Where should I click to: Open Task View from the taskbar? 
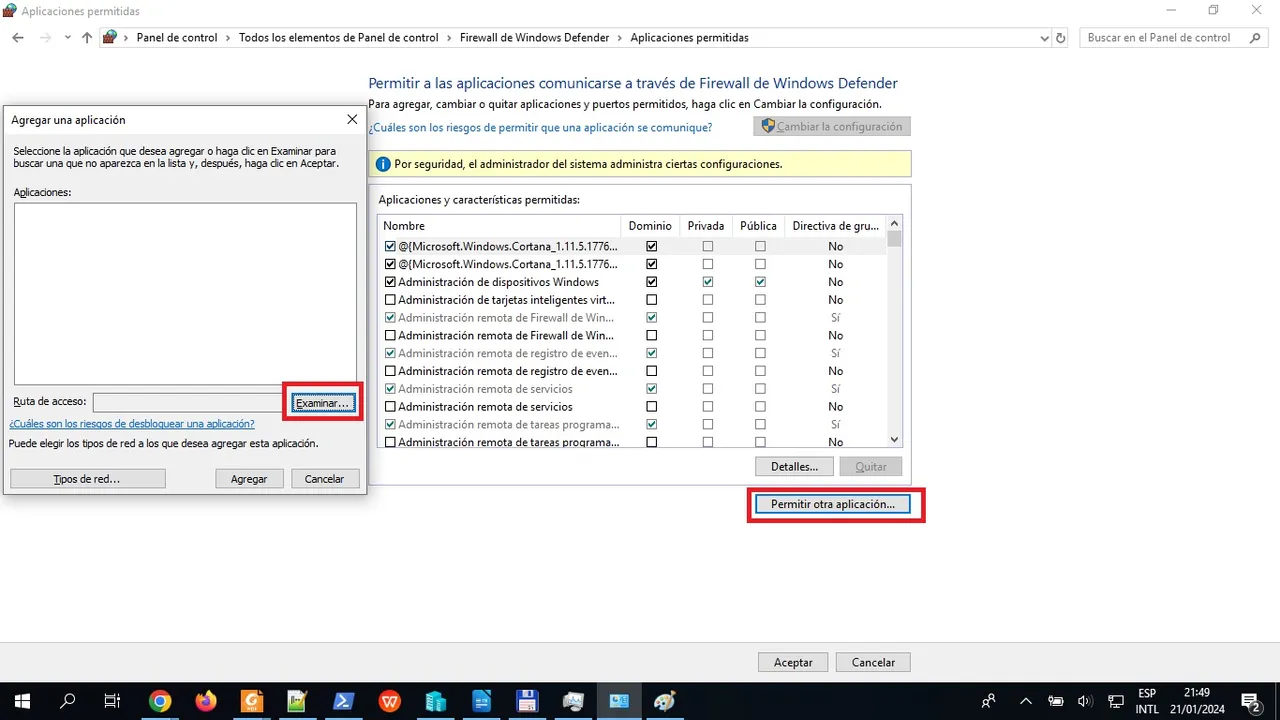click(x=113, y=701)
